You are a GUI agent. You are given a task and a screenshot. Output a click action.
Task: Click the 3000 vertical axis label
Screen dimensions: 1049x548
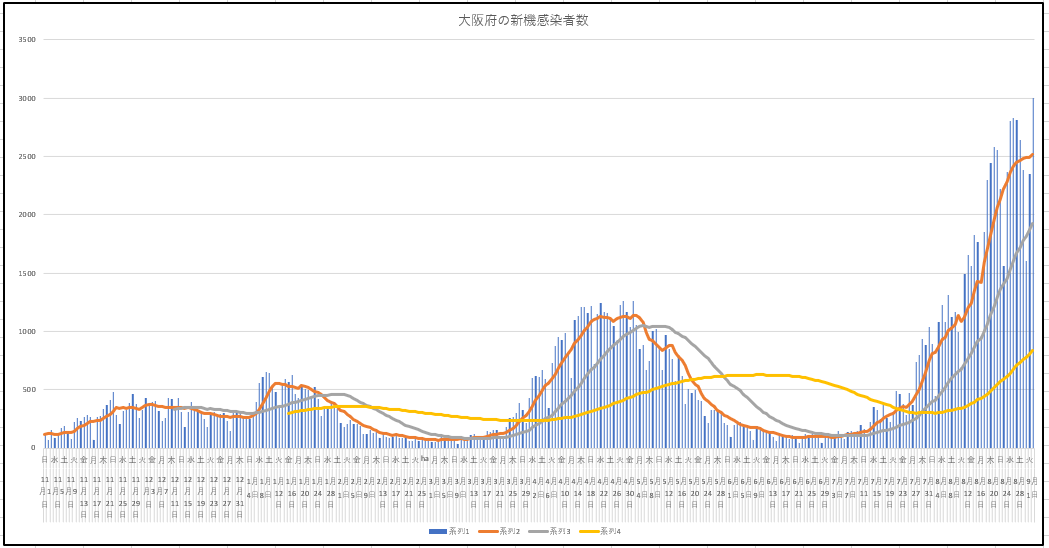tap(27, 98)
